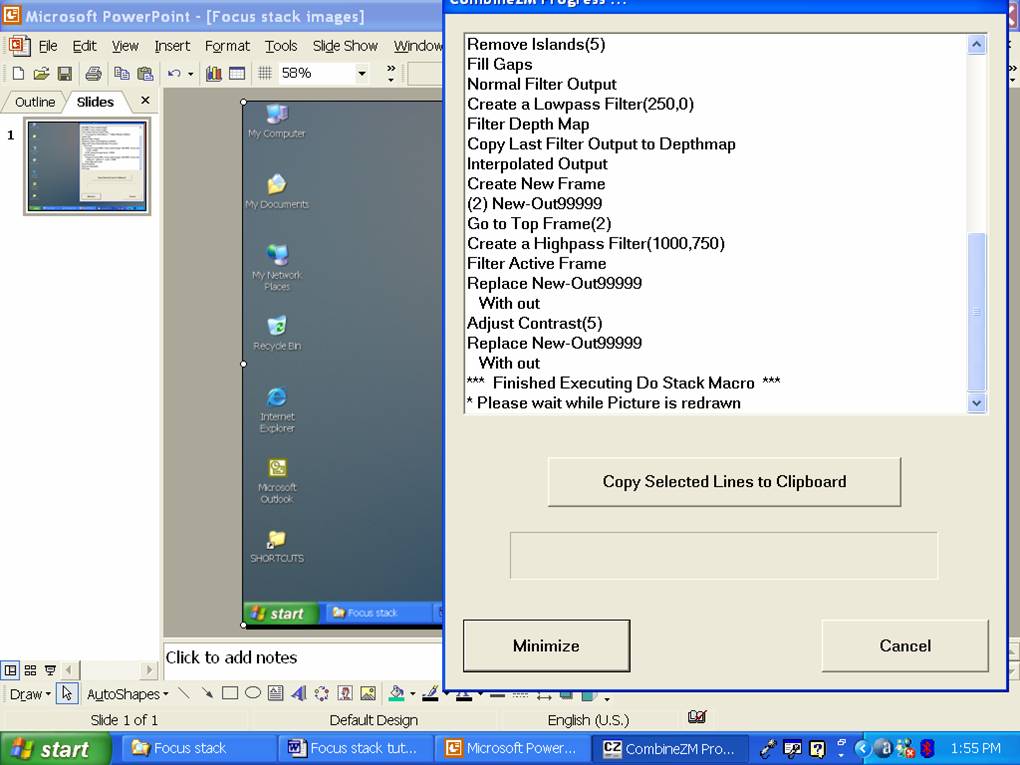The image size is (1020, 765).
Task: Open the Tools menu
Action: click(x=281, y=46)
